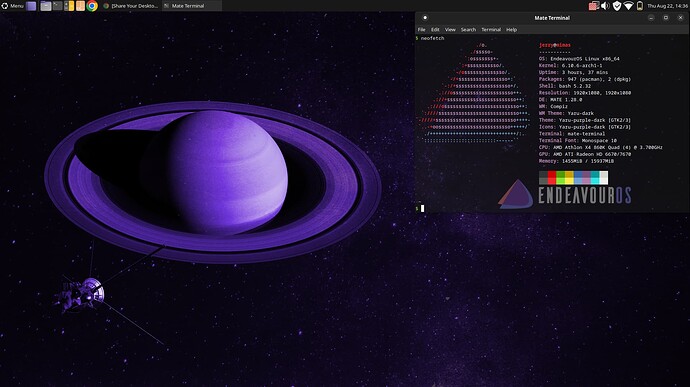
Task: Click the purple show-desktop launcher icon
Action: point(31,6)
